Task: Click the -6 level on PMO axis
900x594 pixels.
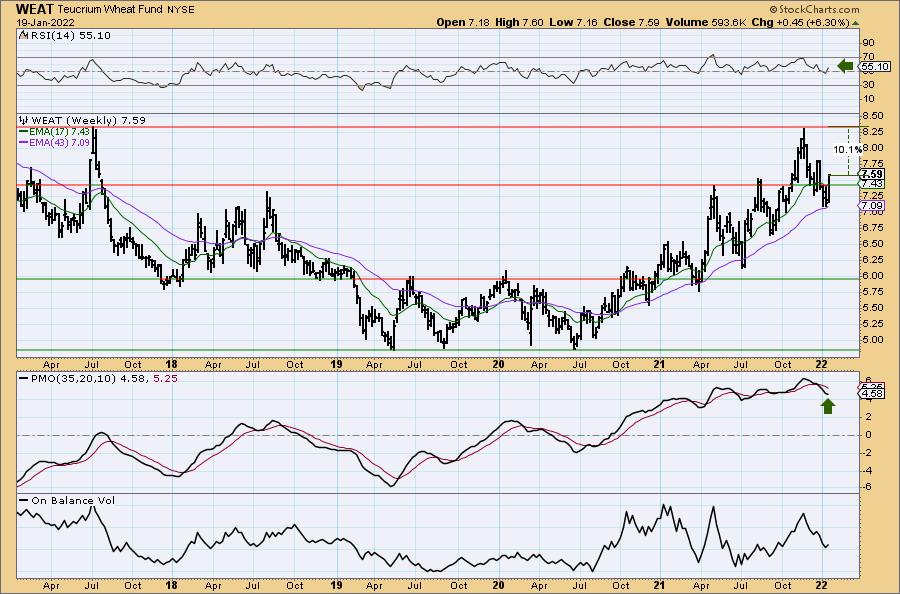Action: (869, 487)
